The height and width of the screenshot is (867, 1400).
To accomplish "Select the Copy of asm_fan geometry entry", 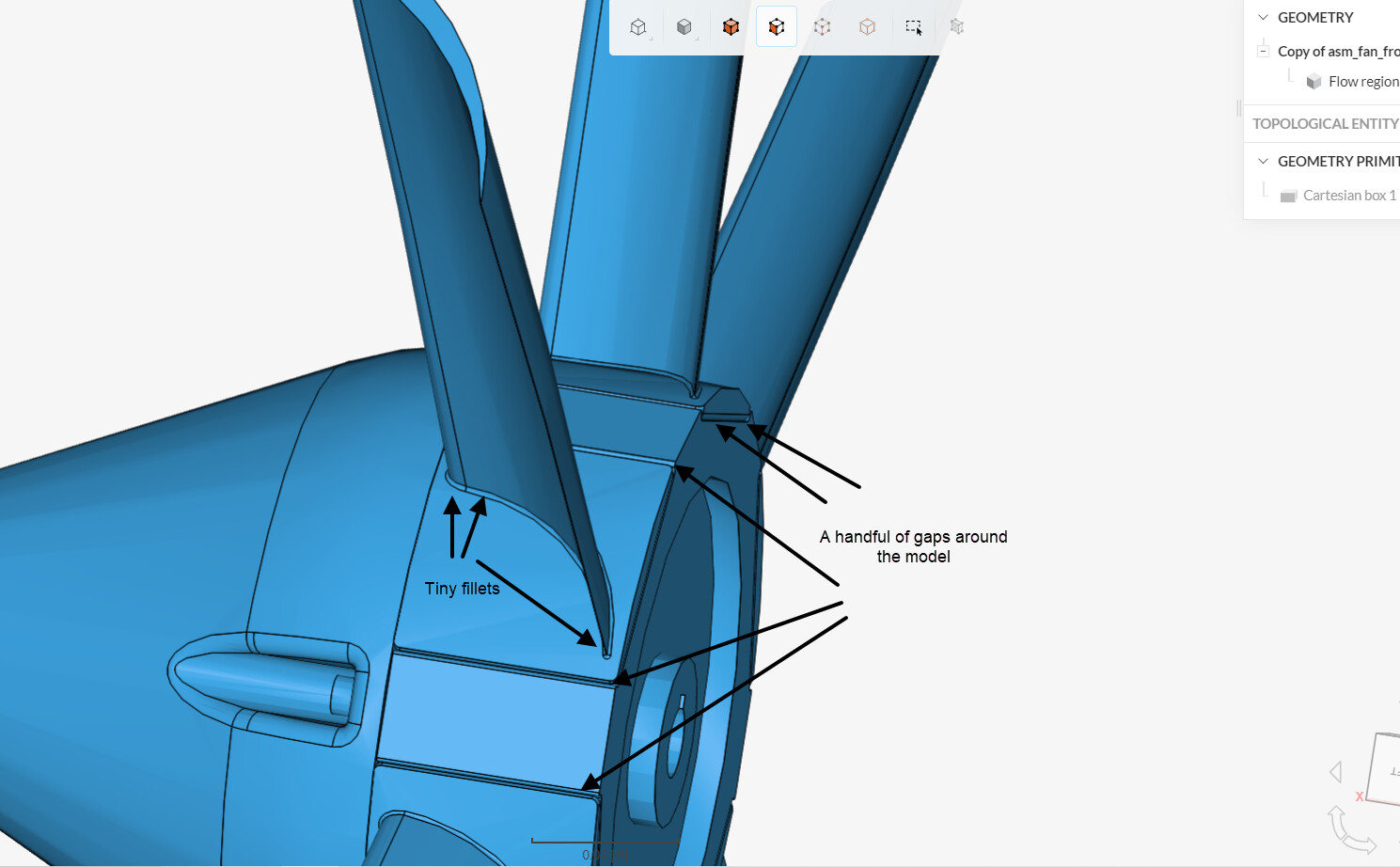I will pyautogui.click(x=1338, y=52).
